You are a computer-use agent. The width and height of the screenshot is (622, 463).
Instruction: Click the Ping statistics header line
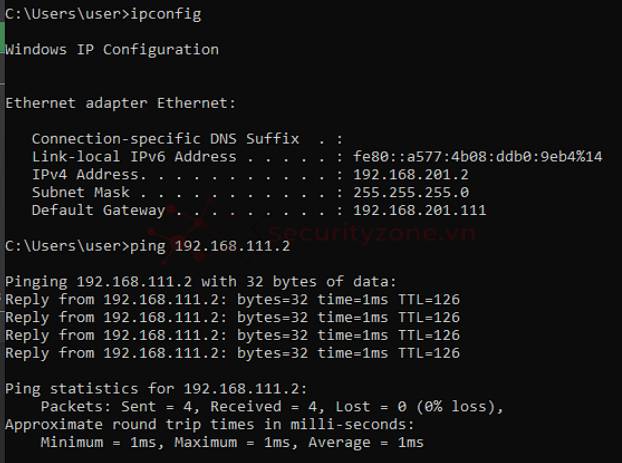click(156, 389)
